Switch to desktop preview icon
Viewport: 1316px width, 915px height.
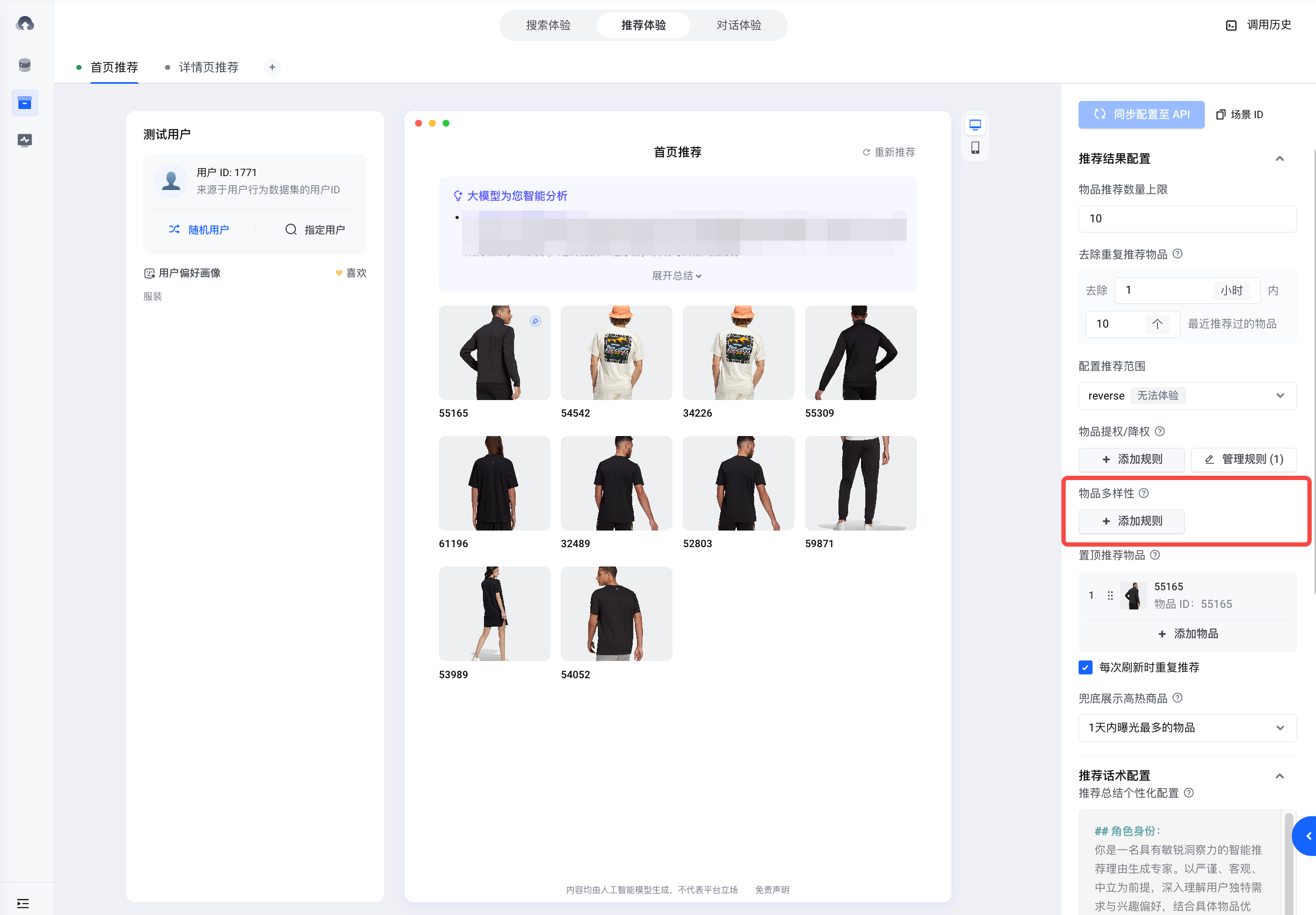click(974, 125)
